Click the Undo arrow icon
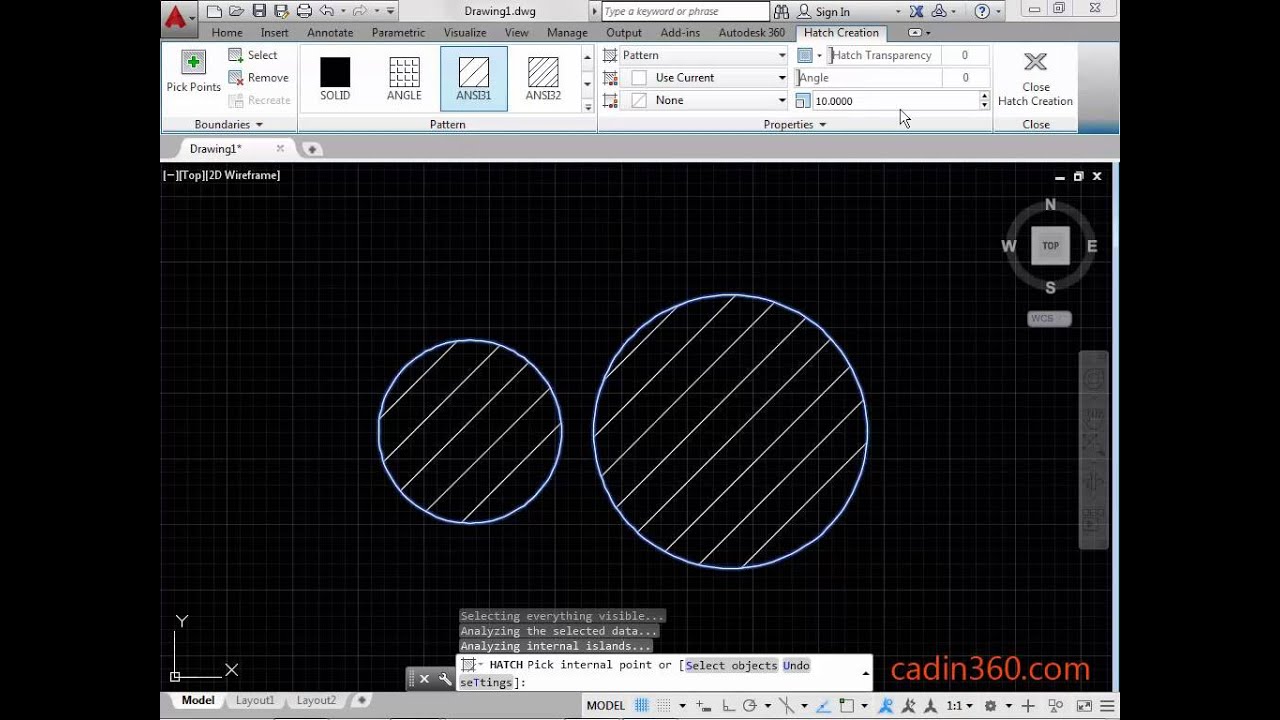This screenshot has height=720, width=1280. click(326, 11)
